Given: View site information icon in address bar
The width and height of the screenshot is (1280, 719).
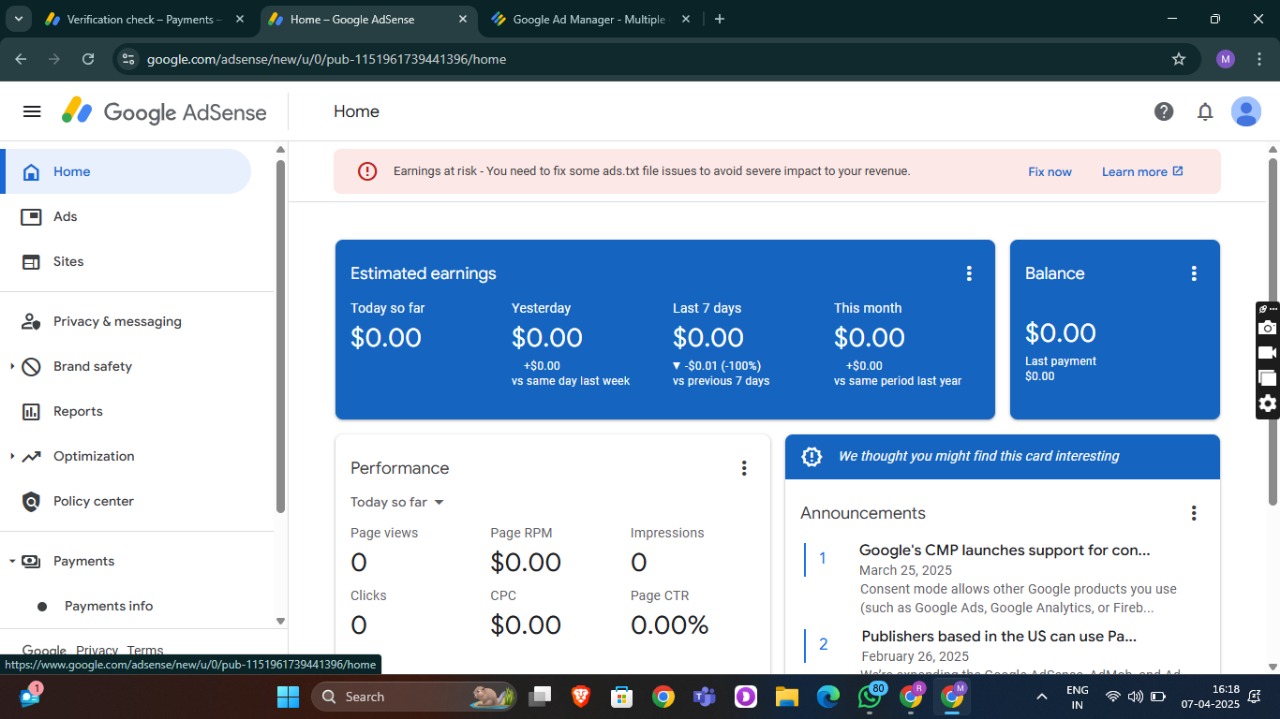Looking at the screenshot, I should [127, 59].
